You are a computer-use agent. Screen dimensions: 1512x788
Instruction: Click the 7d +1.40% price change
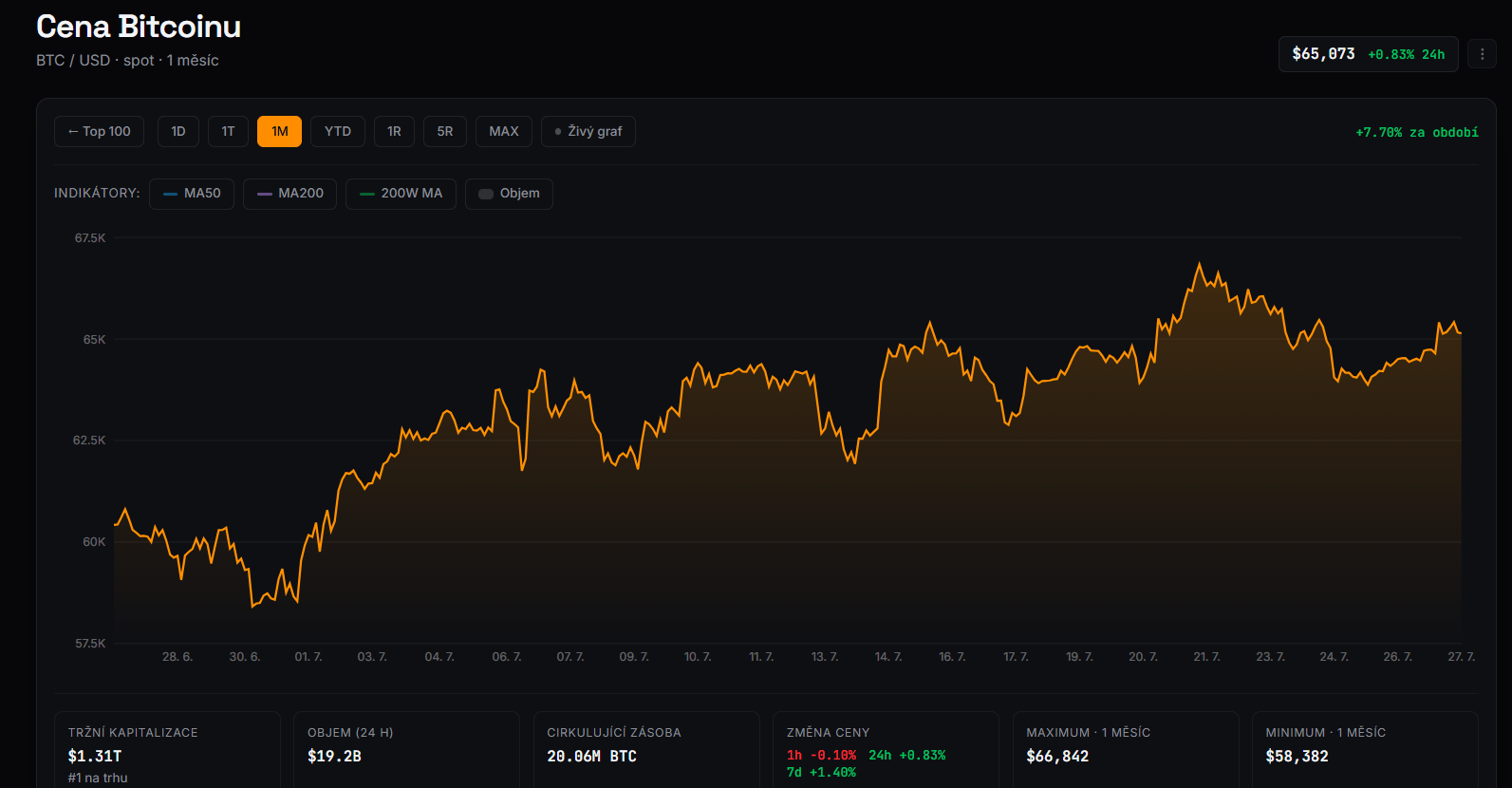point(821,773)
